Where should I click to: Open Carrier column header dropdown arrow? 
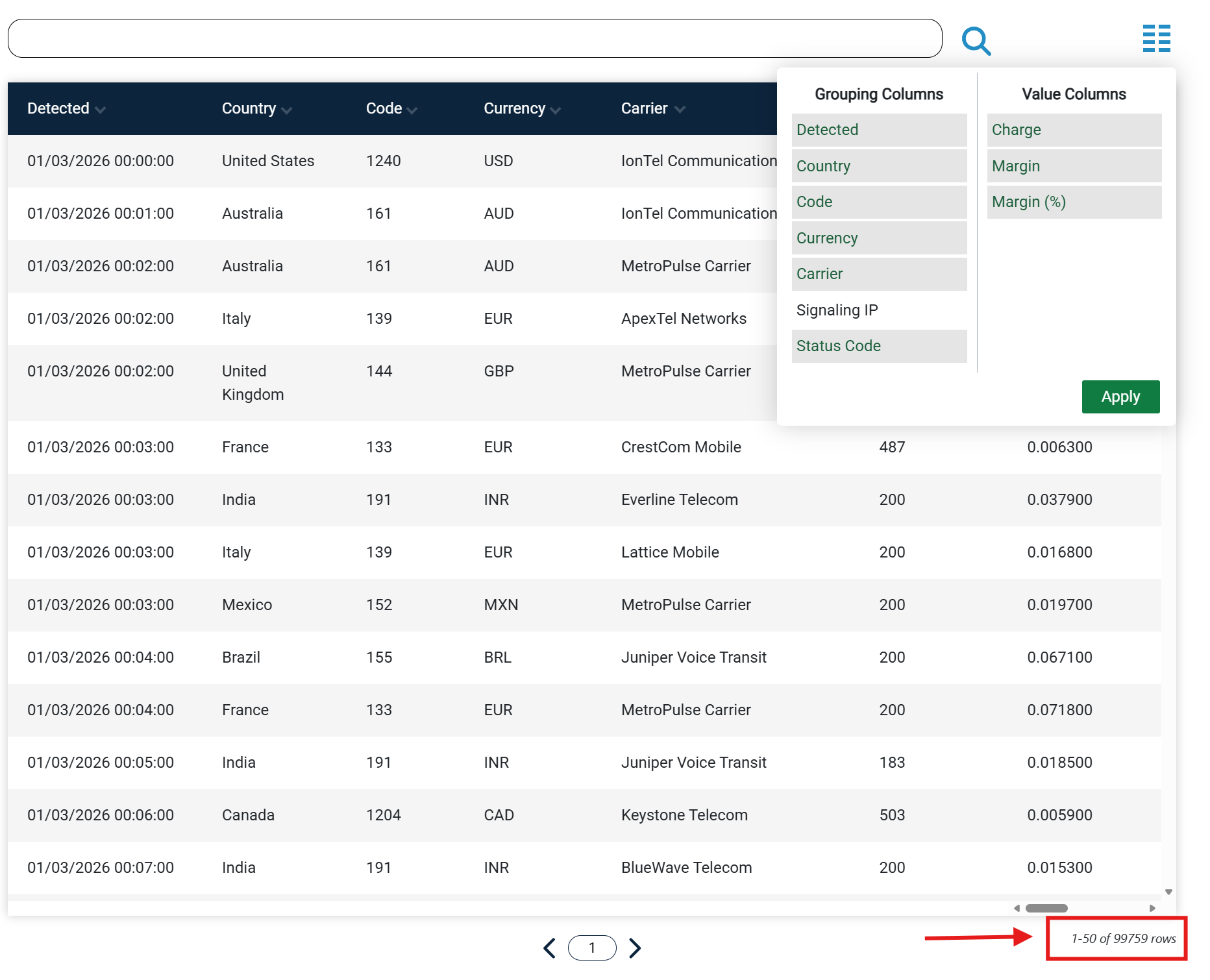tap(680, 110)
